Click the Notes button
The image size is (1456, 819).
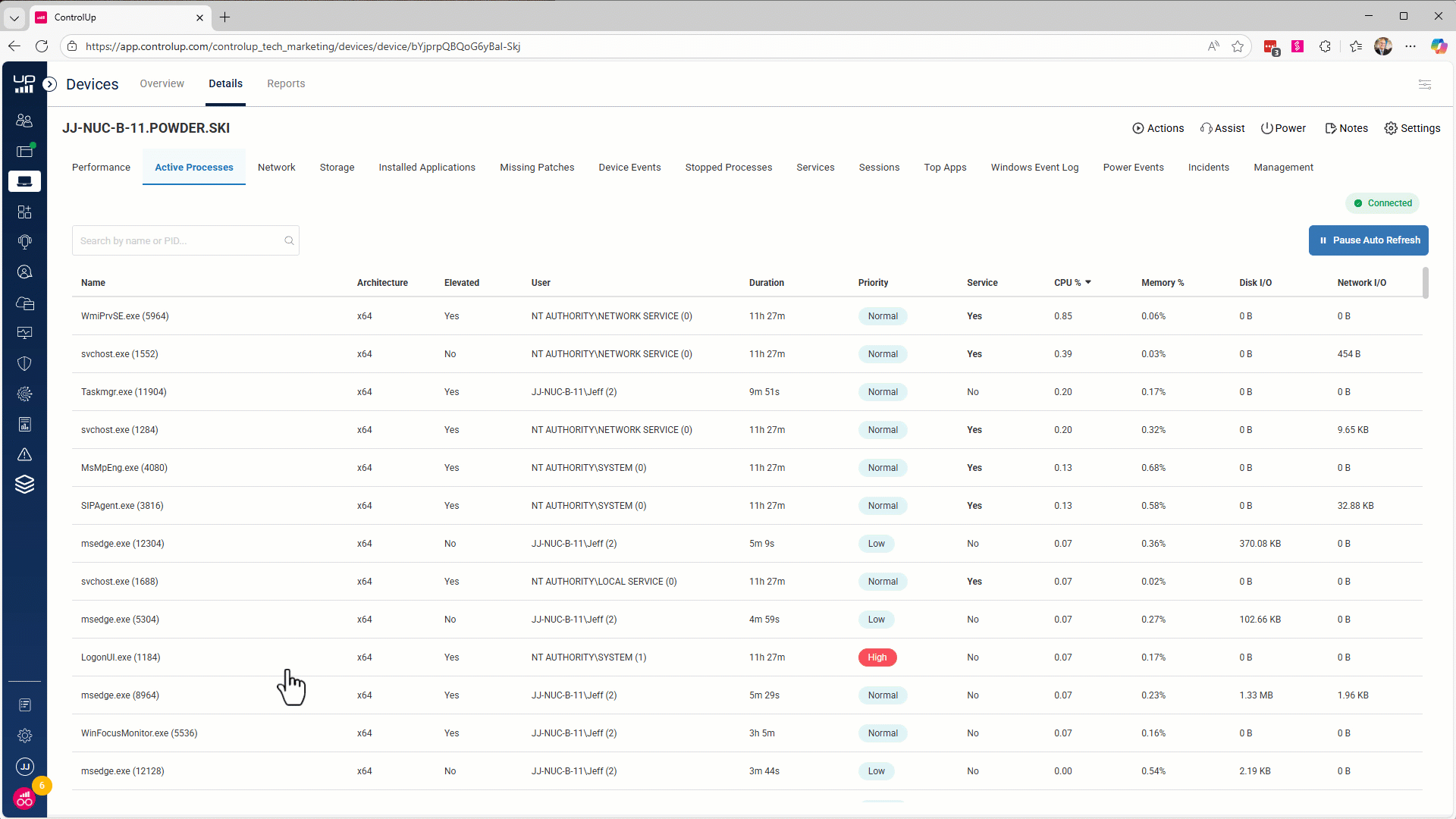(x=1346, y=128)
